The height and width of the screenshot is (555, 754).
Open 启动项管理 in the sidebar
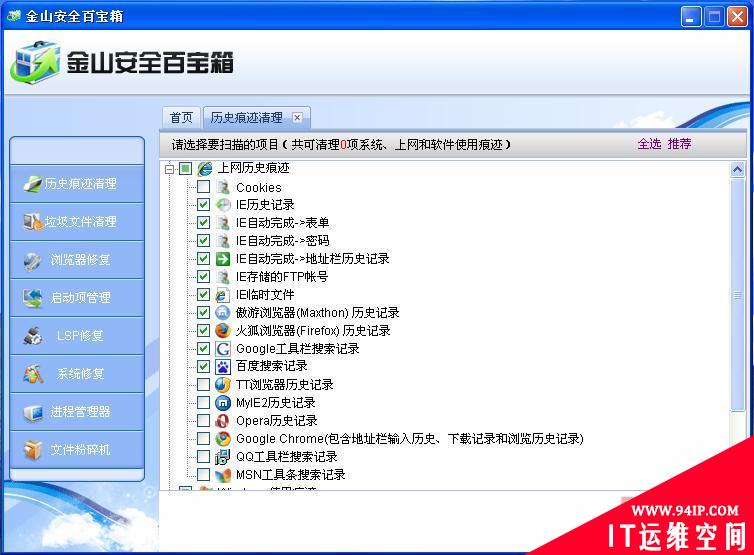point(77,298)
